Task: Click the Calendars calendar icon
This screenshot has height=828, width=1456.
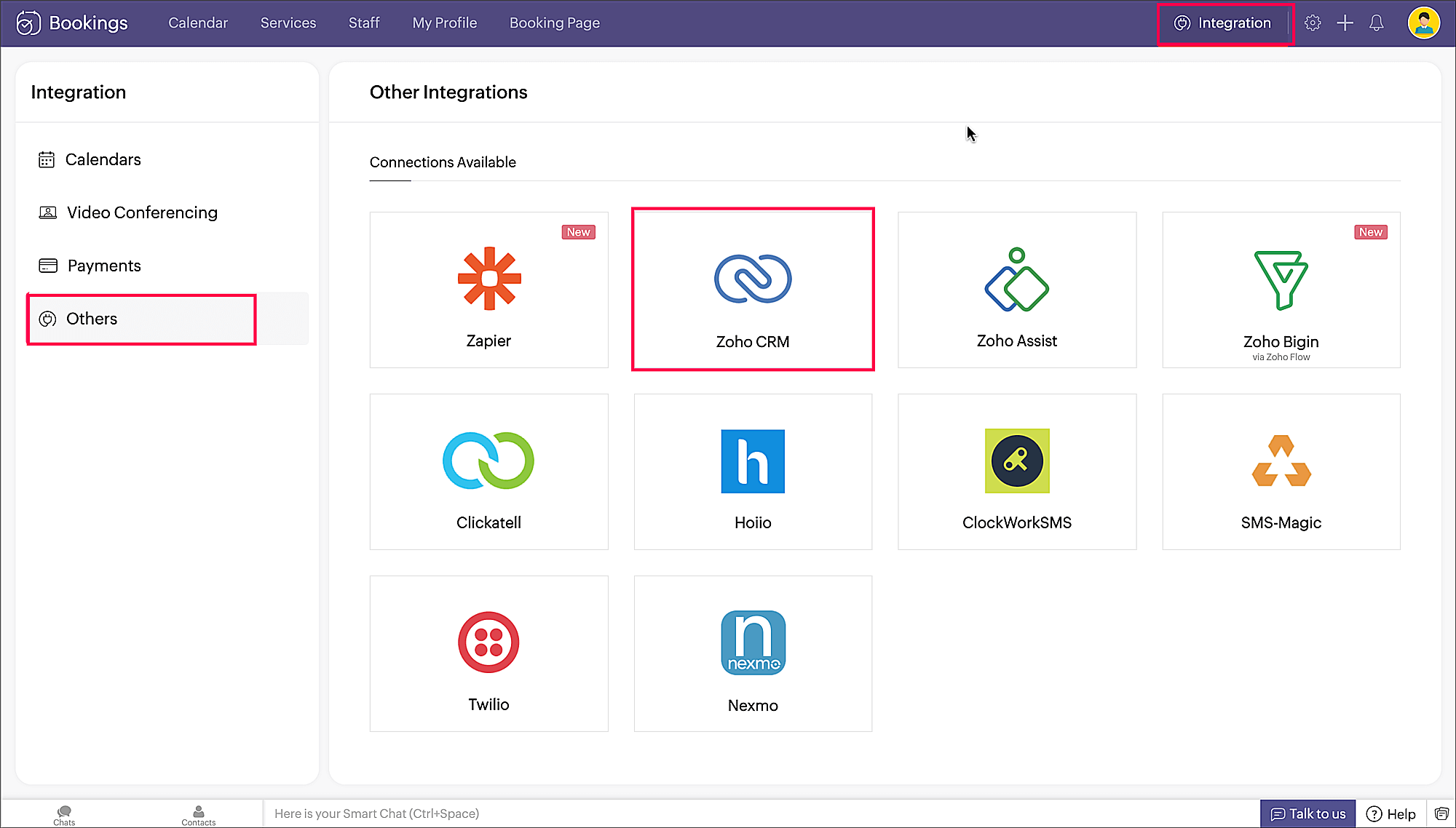Action: pos(47,159)
